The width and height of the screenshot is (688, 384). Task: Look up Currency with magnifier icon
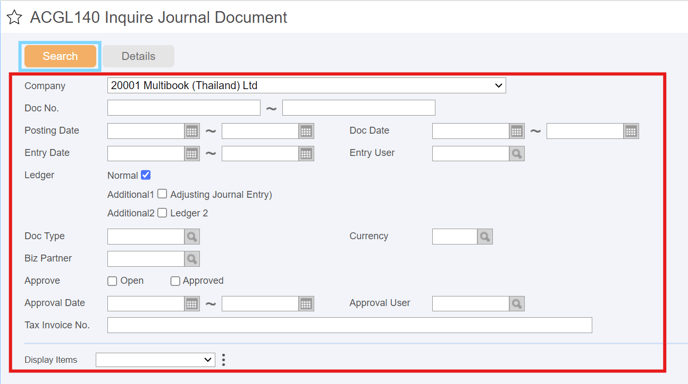pyautogui.click(x=484, y=237)
